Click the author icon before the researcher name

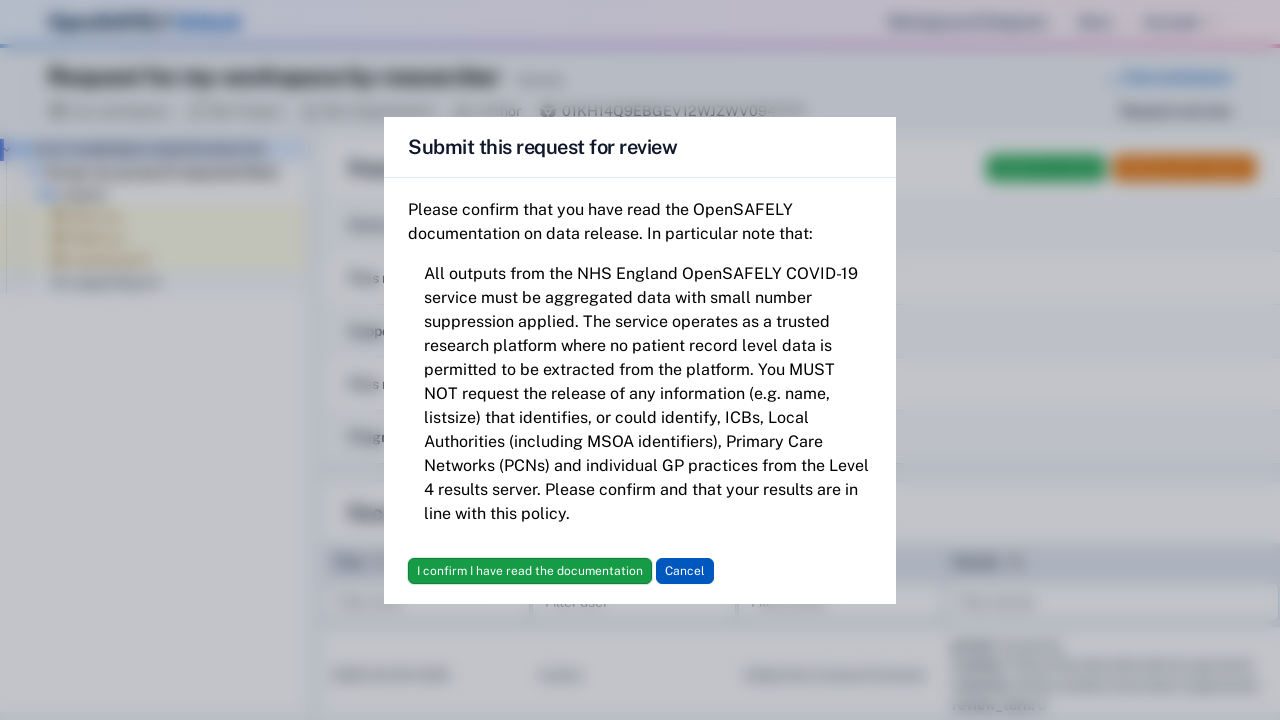click(459, 111)
